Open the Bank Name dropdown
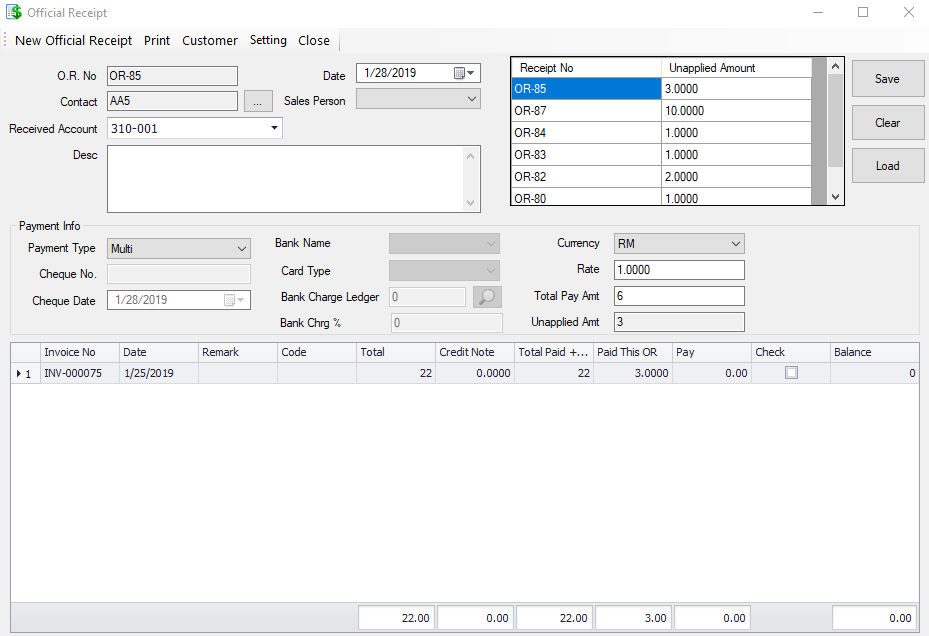 pos(491,243)
